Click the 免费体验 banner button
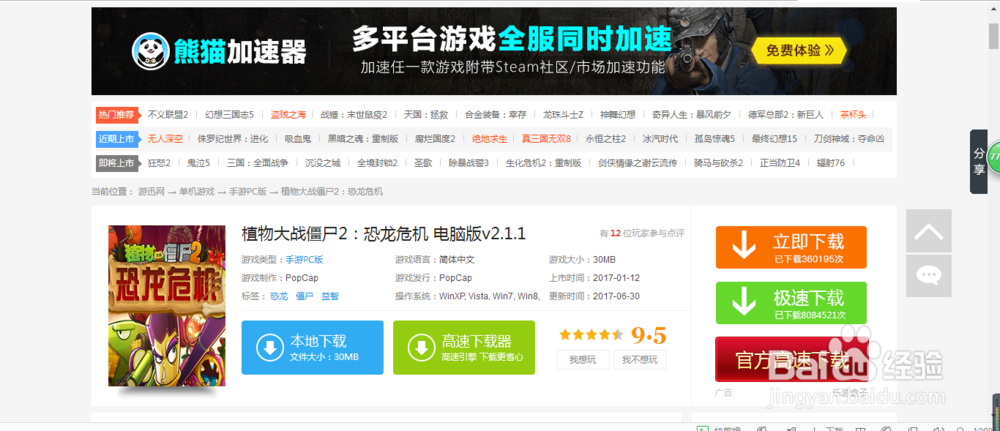The width and height of the screenshot is (1000, 431). (x=799, y=50)
